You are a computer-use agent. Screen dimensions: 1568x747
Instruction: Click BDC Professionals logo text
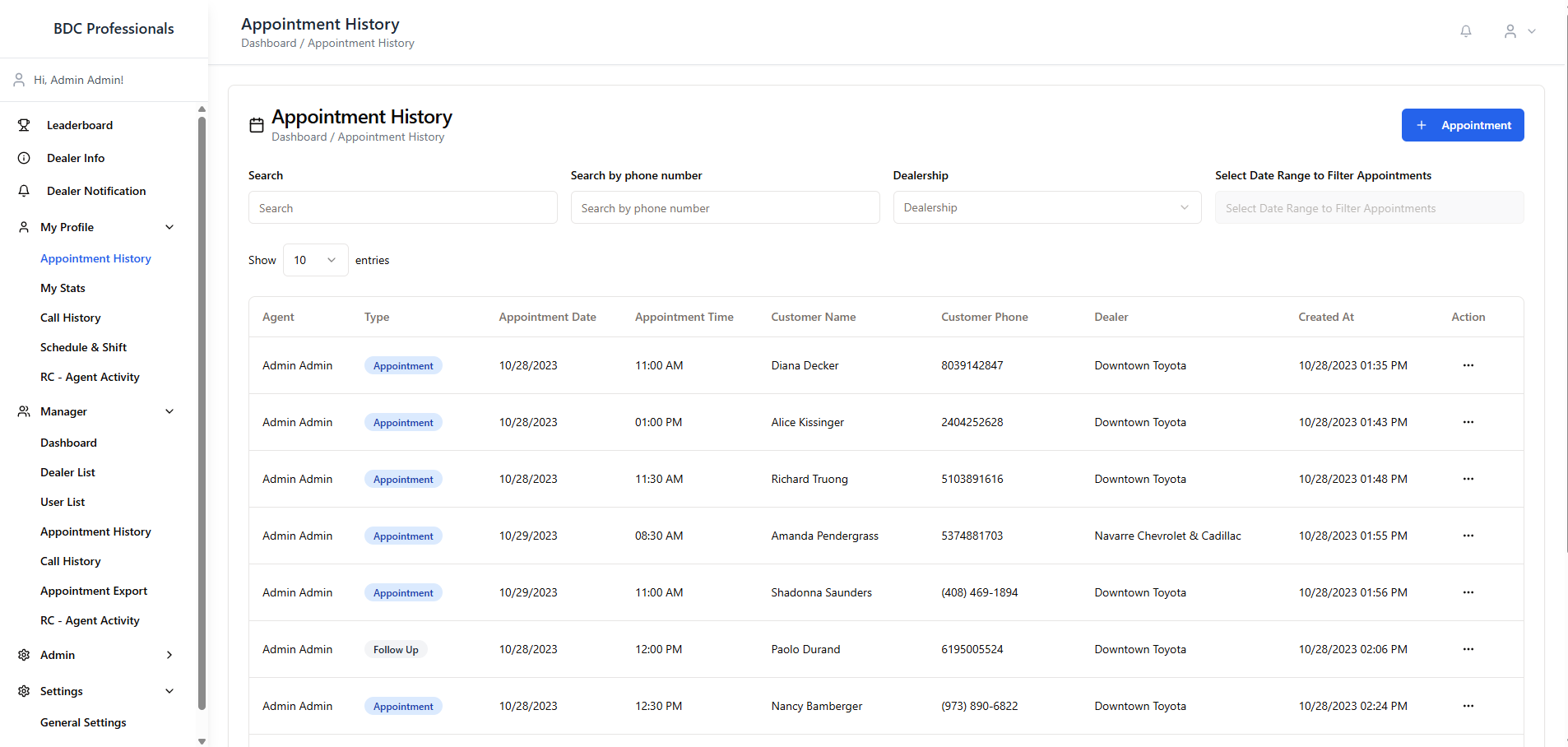[x=114, y=29]
